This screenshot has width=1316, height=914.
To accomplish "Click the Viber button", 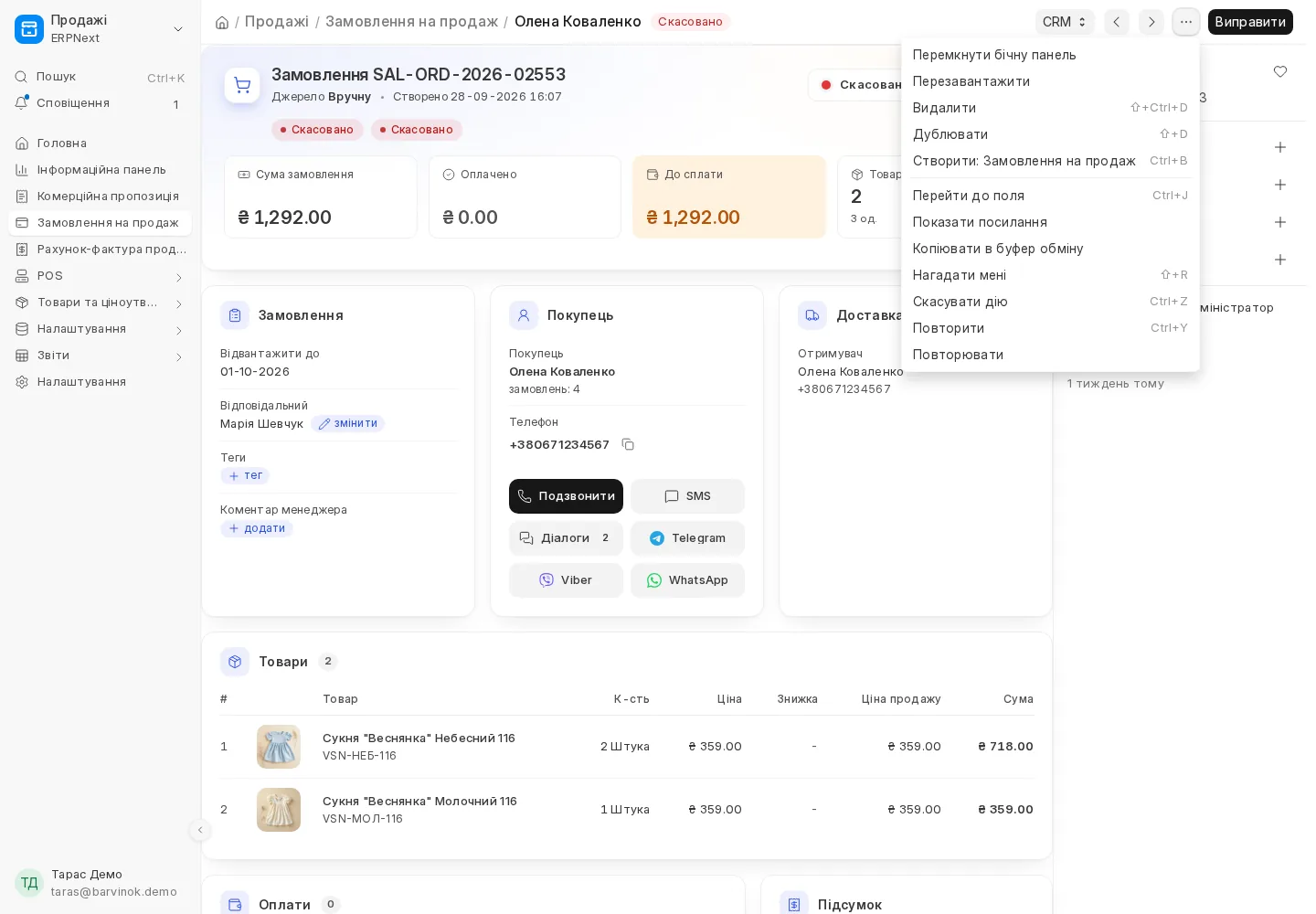I will click(x=566, y=580).
